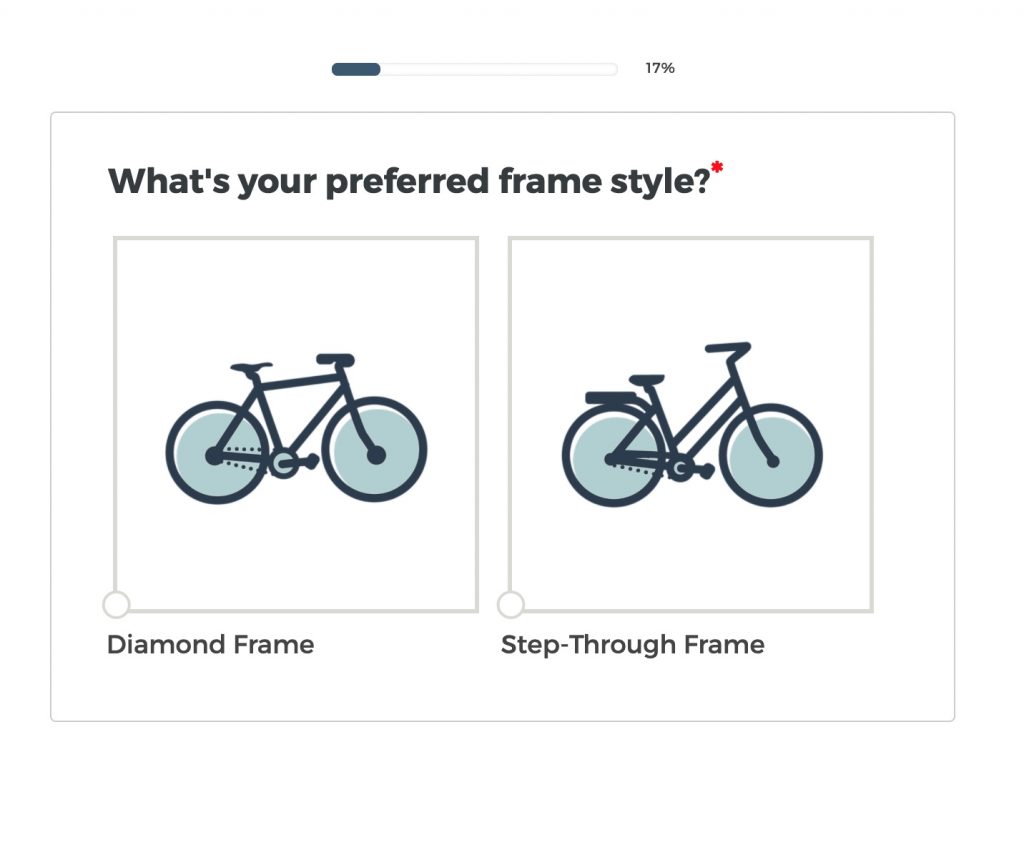The height and width of the screenshot is (845, 1024).
Task: Click the red required asterisk
Action: coord(717,168)
